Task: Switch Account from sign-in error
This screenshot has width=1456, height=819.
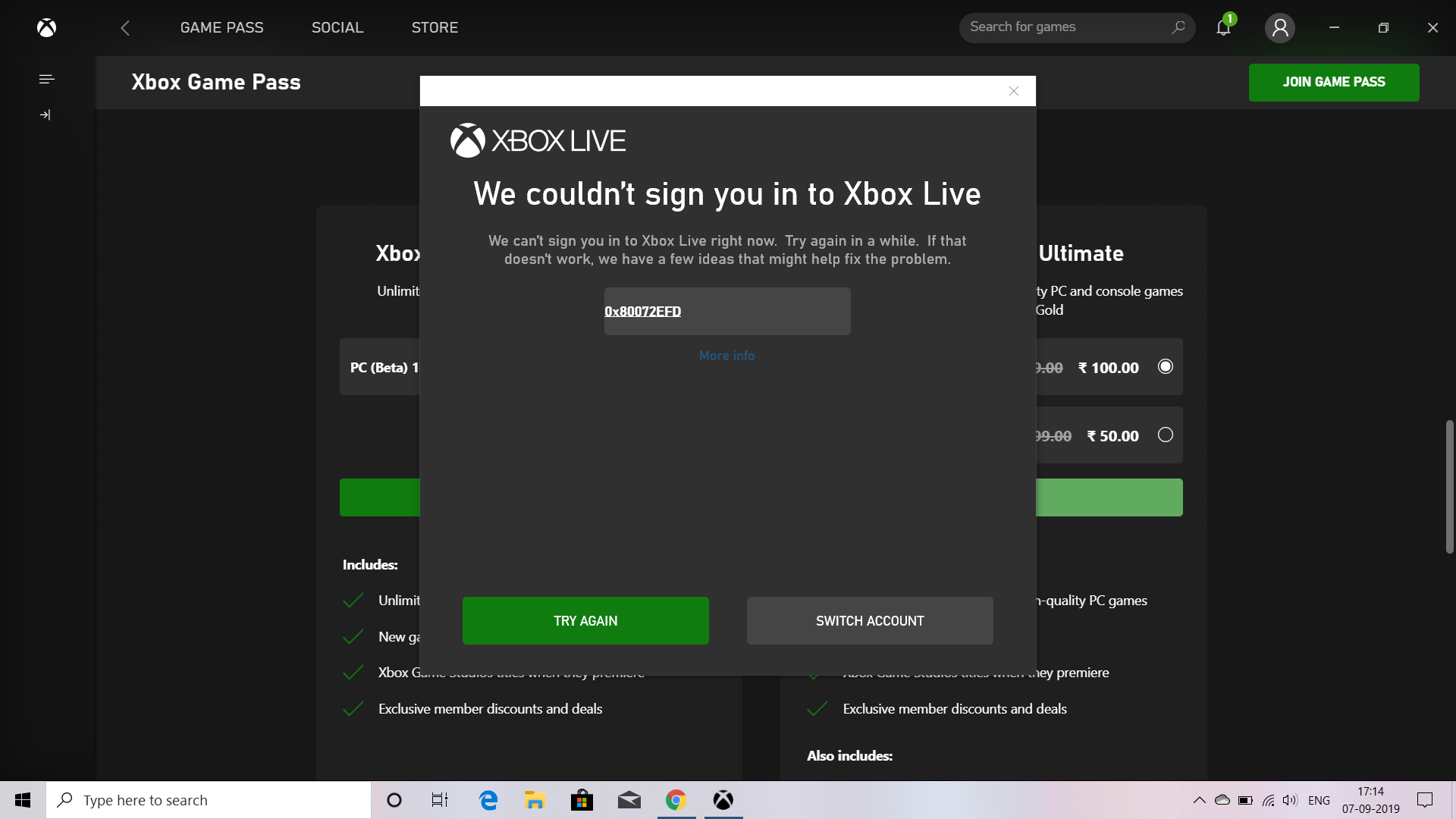Action: (x=870, y=620)
